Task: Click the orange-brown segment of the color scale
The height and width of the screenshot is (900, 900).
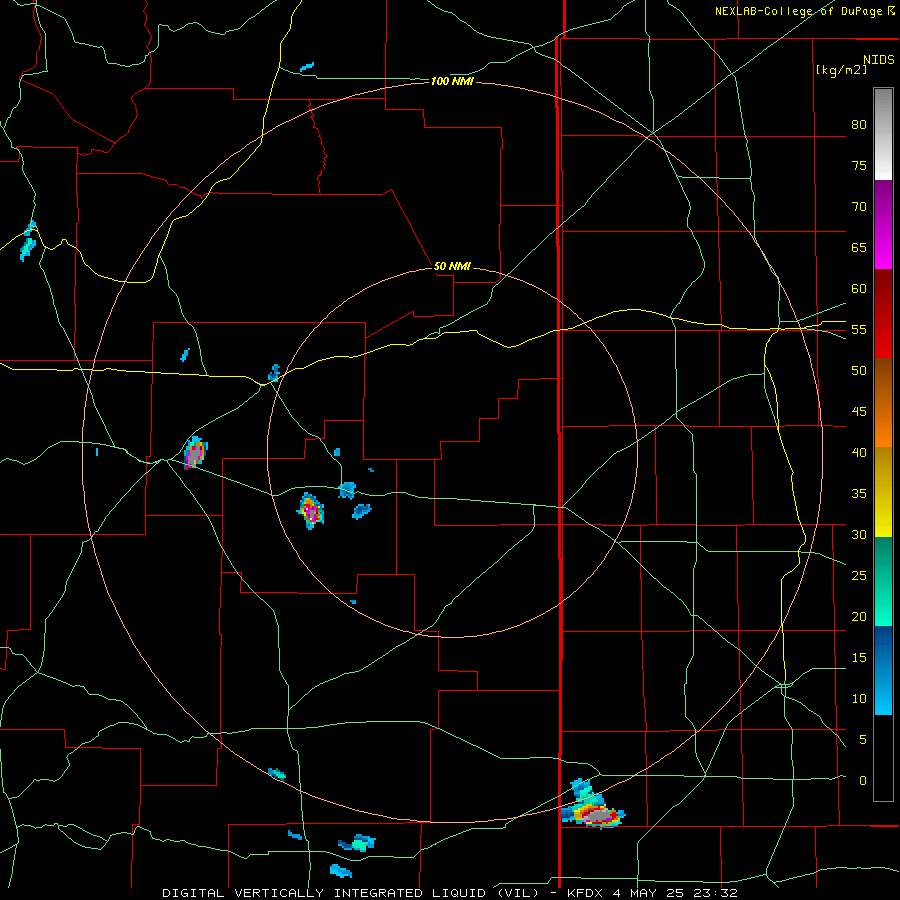Action: pos(883,402)
